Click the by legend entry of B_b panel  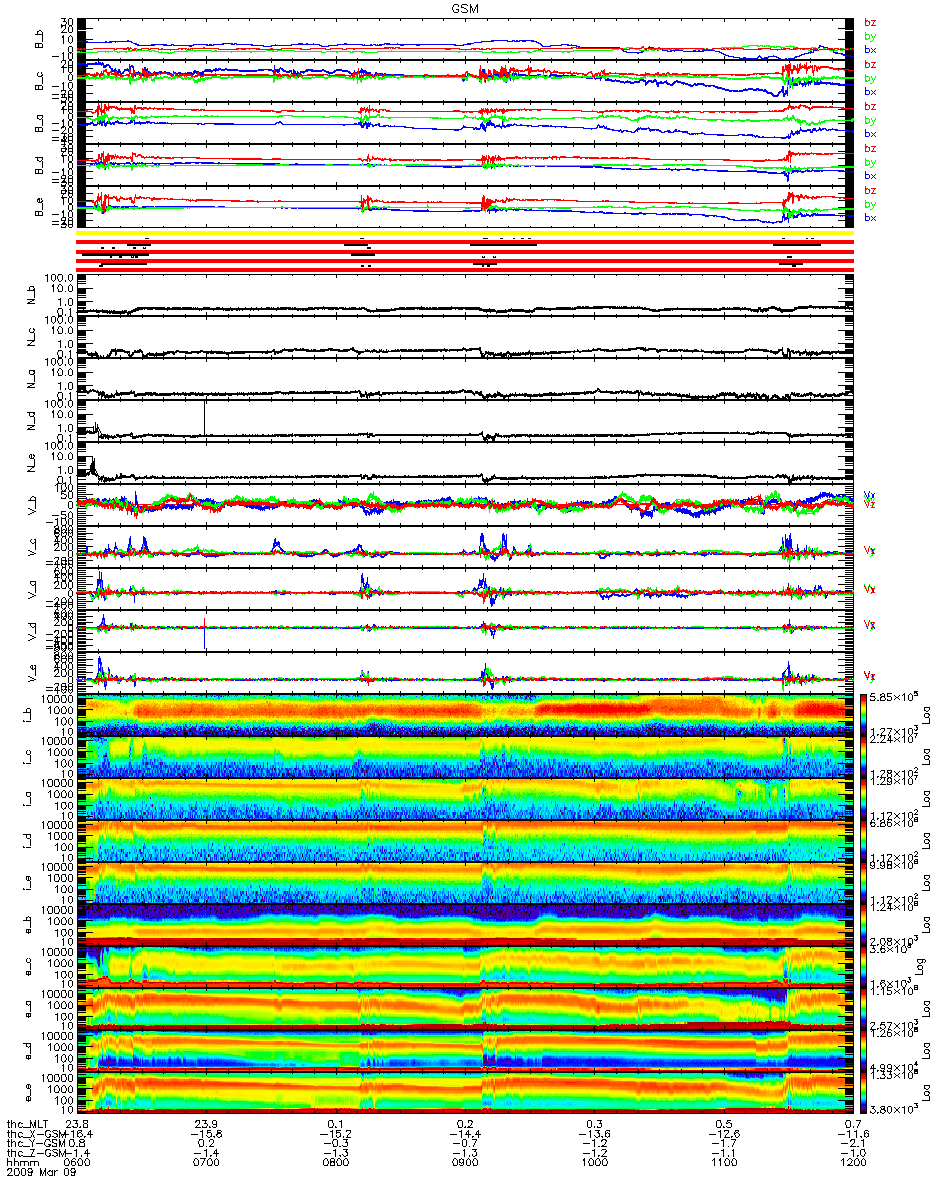point(870,36)
